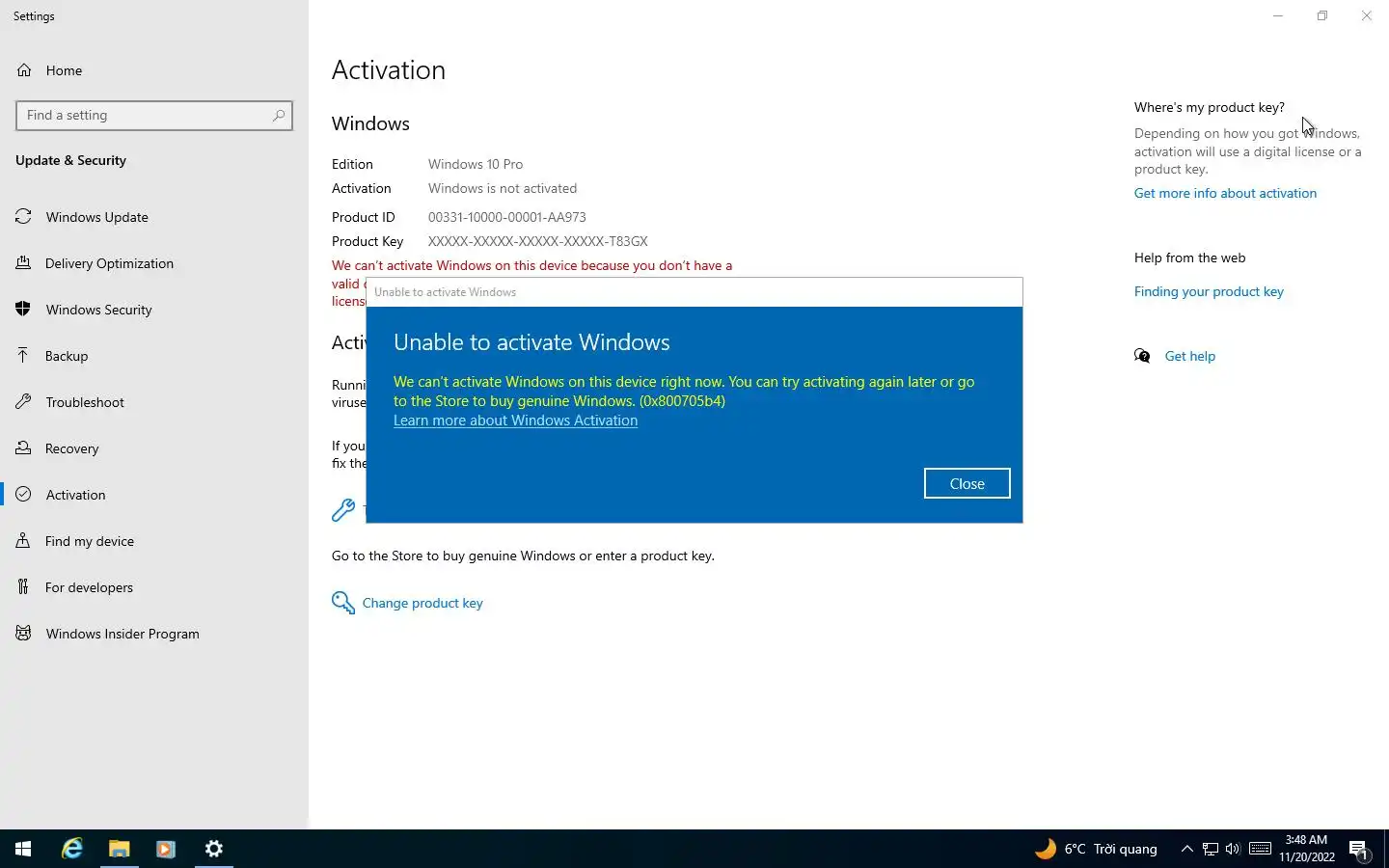Open File Explorer from taskbar
1389x868 pixels.
pyautogui.click(x=119, y=849)
